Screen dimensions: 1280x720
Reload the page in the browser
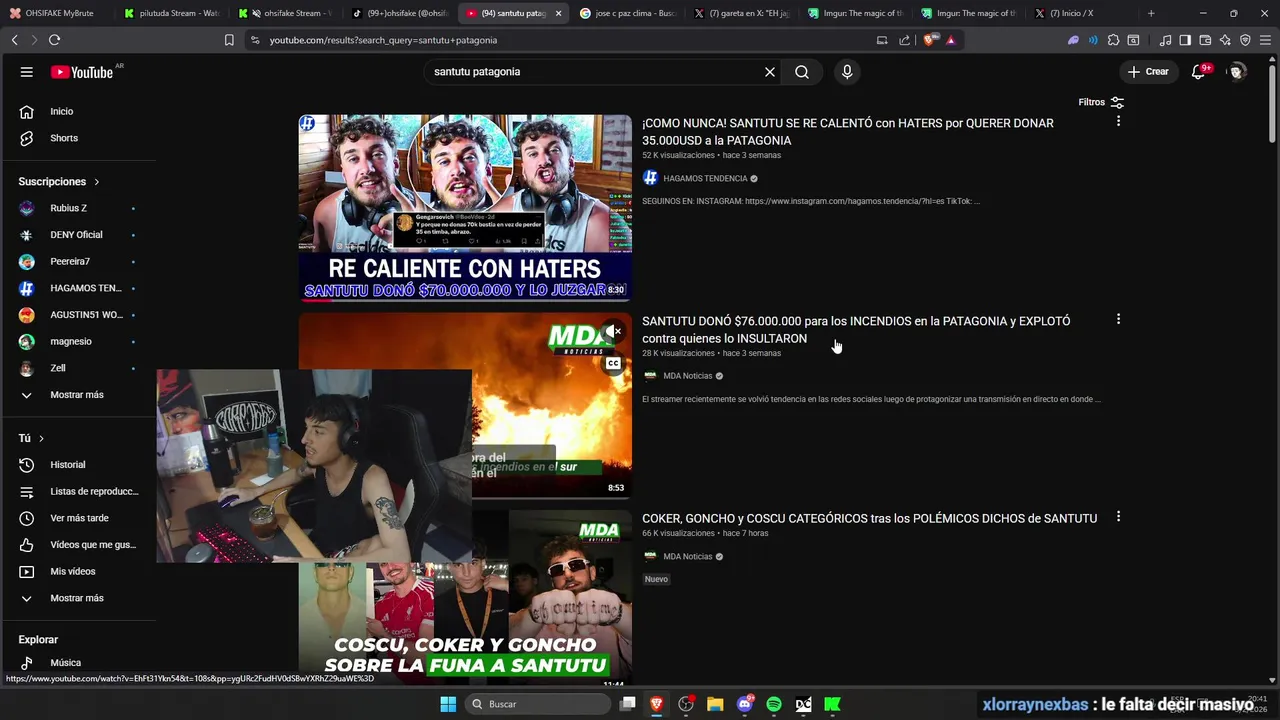click(x=54, y=40)
